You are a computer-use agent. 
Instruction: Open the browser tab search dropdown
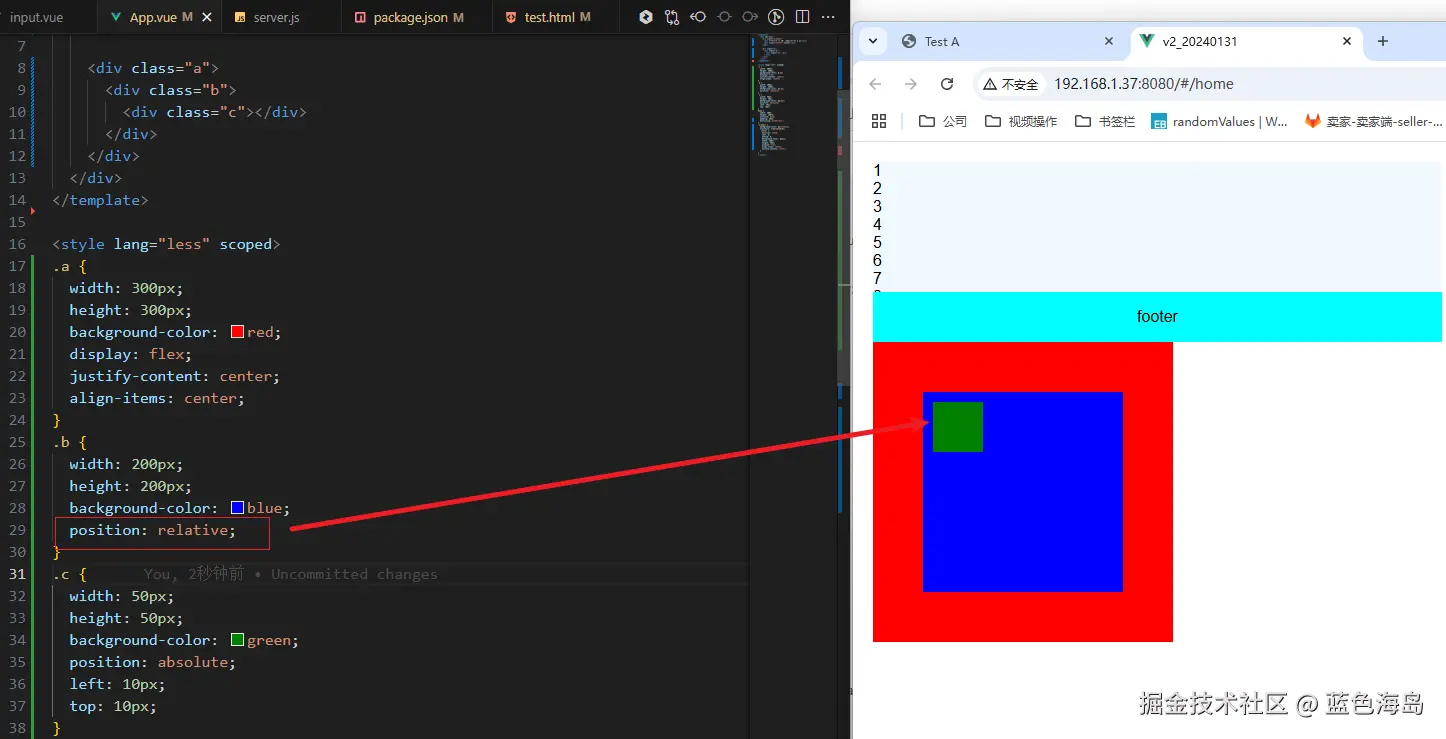click(873, 41)
